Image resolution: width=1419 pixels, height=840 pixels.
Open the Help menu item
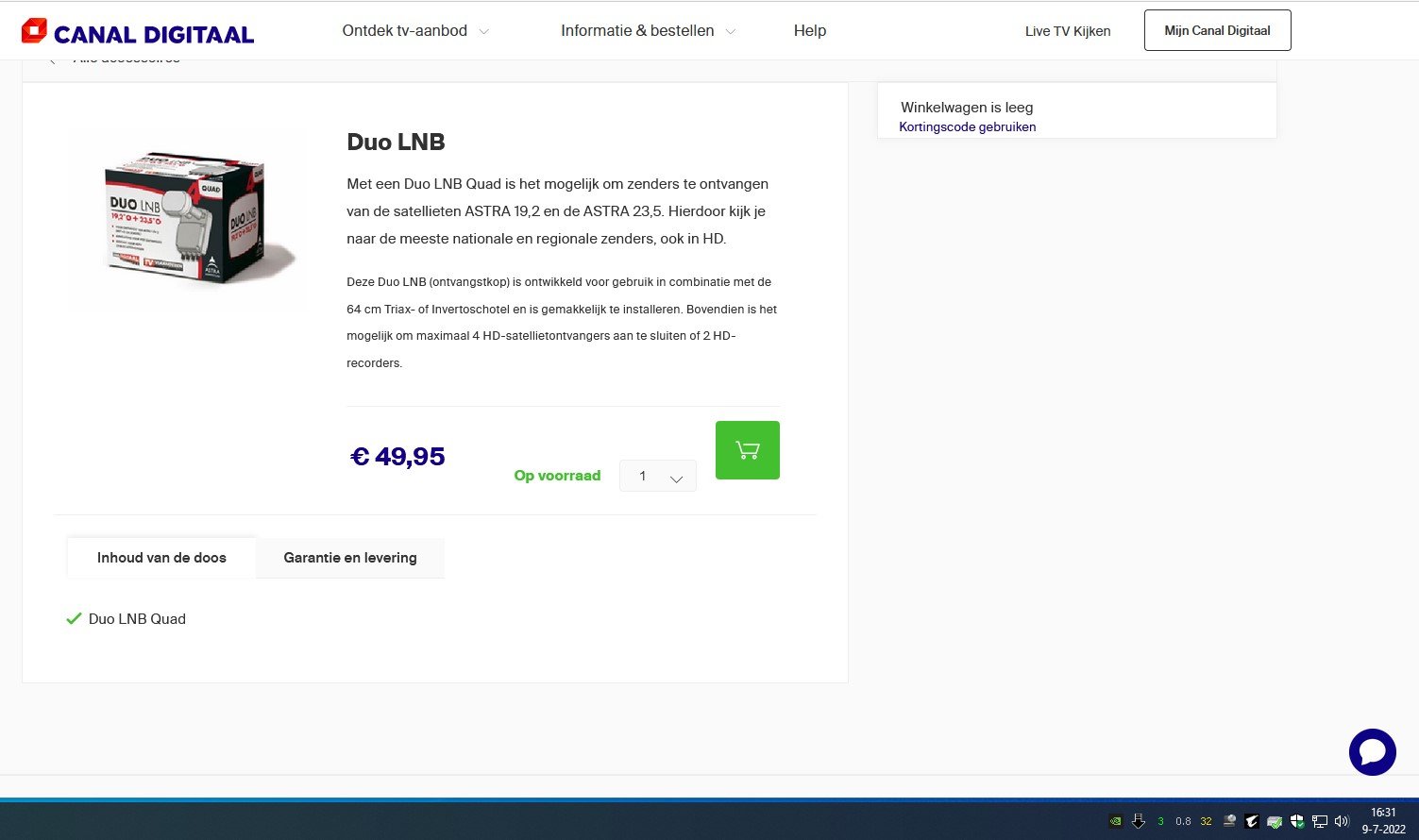[810, 31]
